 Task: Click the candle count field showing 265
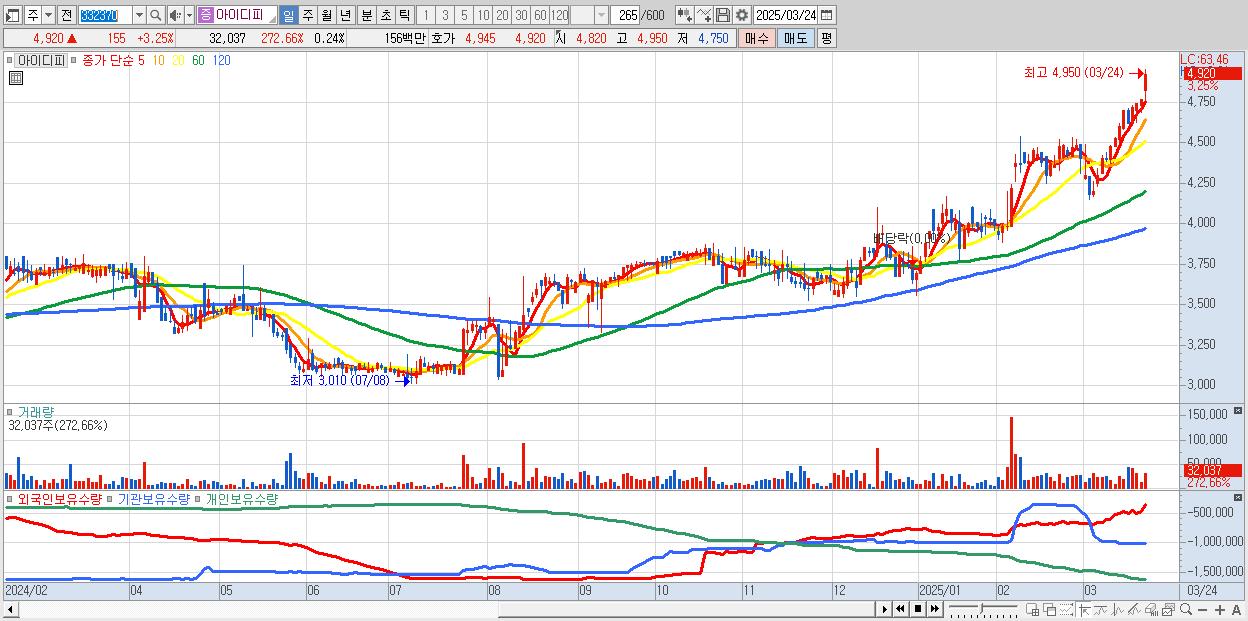(624, 15)
